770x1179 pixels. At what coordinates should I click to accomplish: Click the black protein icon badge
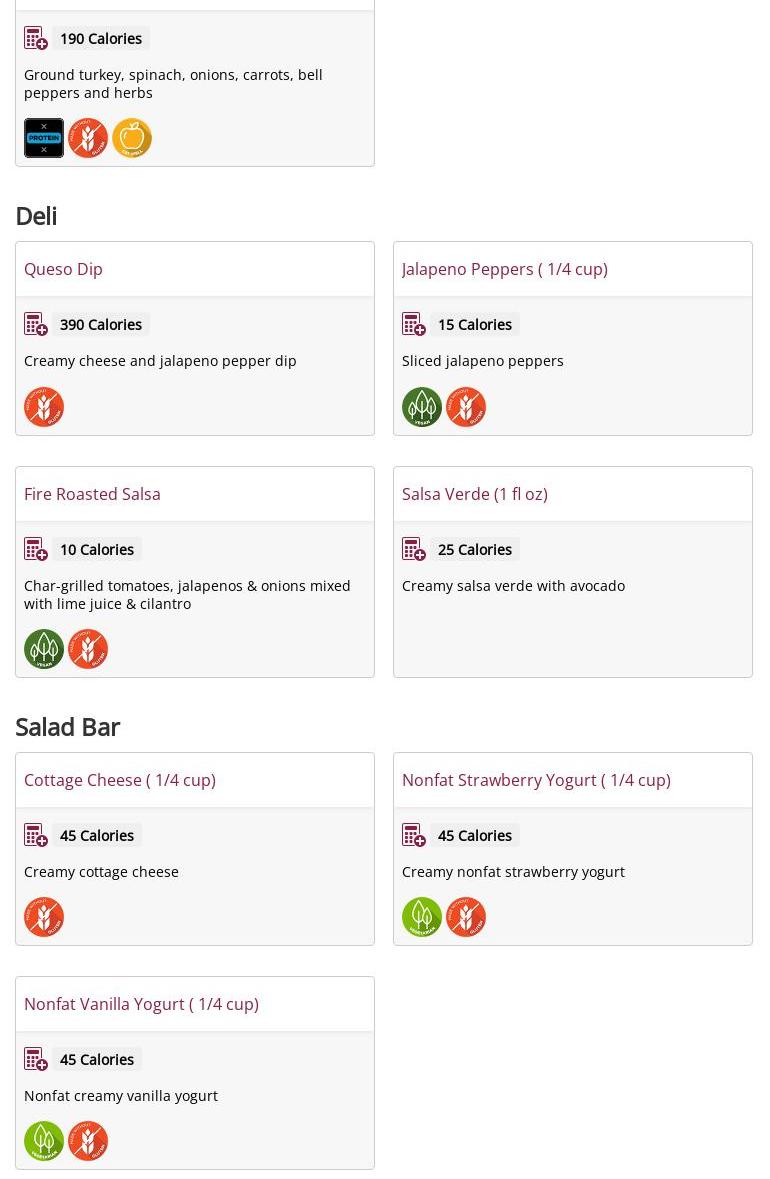click(44, 138)
